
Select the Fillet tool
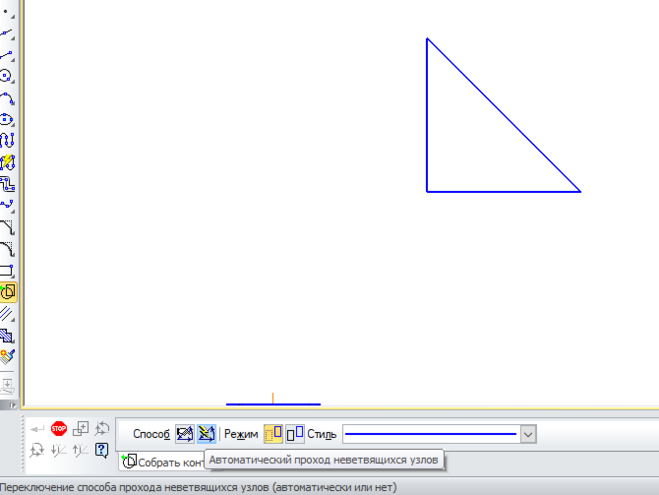[x=7, y=249]
